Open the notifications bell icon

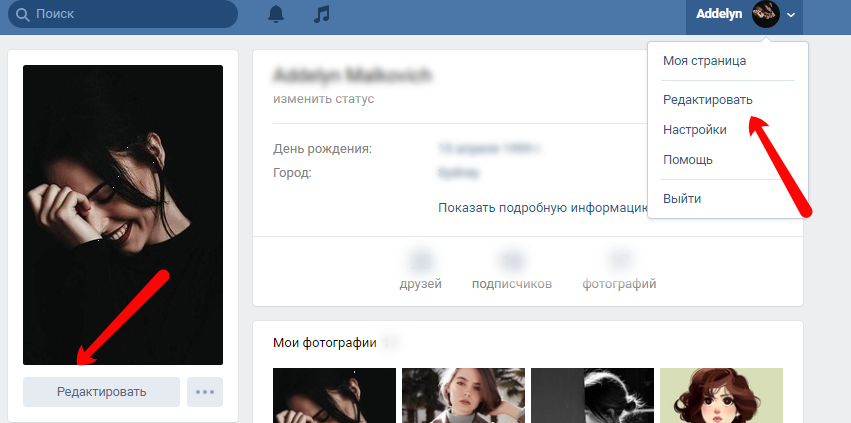point(275,14)
